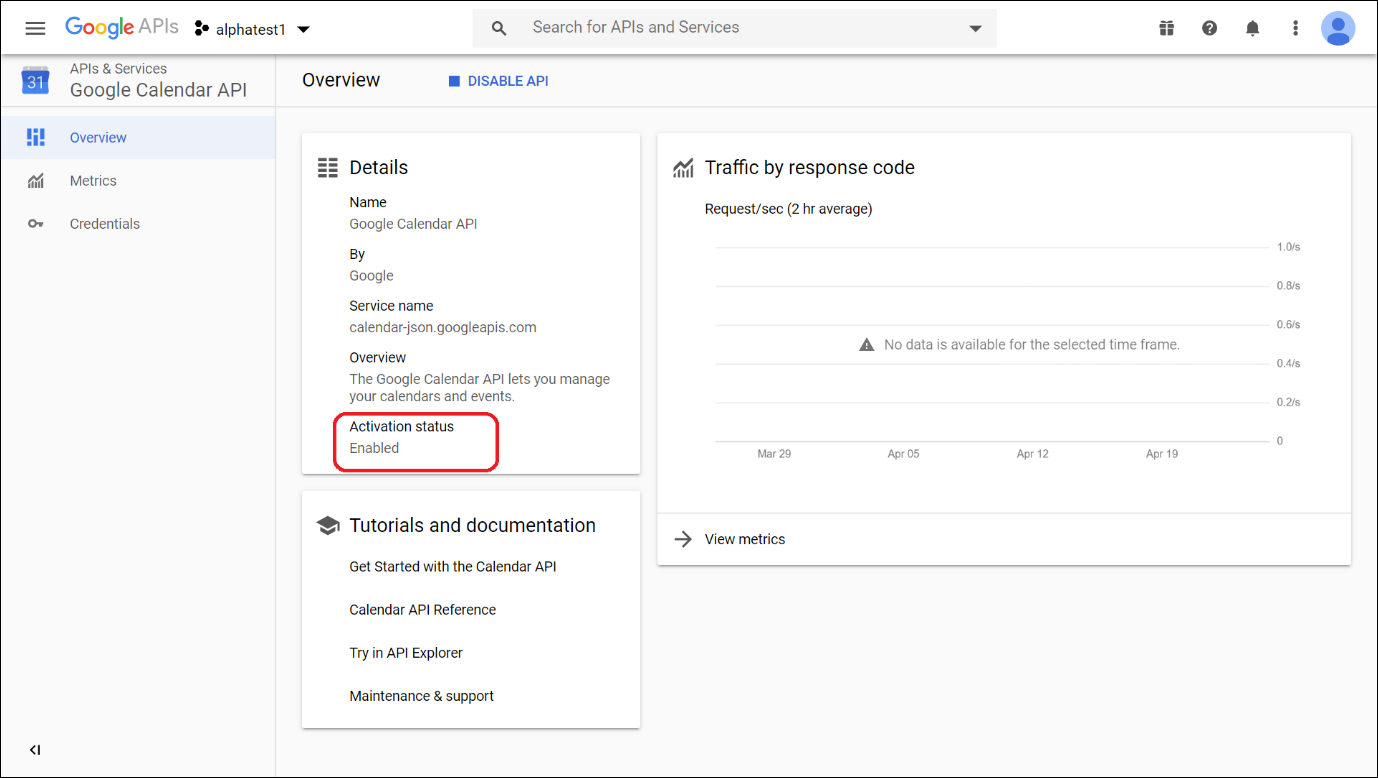Select Overview in the sidebar
The width and height of the screenshot is (1378, 778).
[98, 138]
